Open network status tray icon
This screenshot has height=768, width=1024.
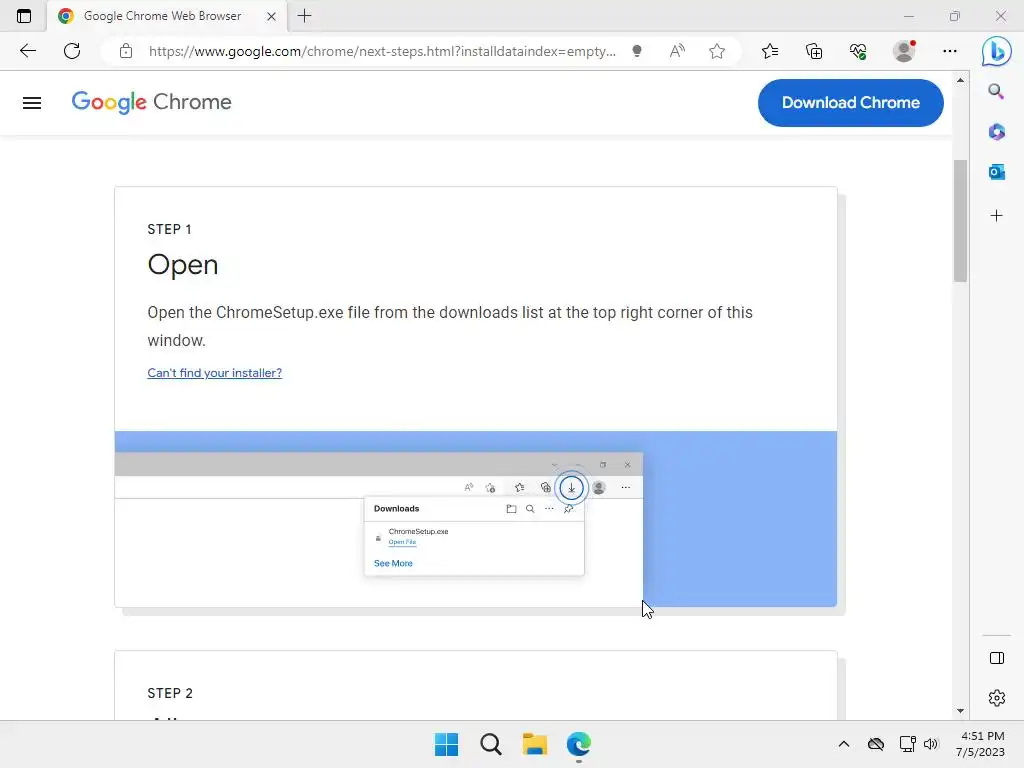point(907,744)
